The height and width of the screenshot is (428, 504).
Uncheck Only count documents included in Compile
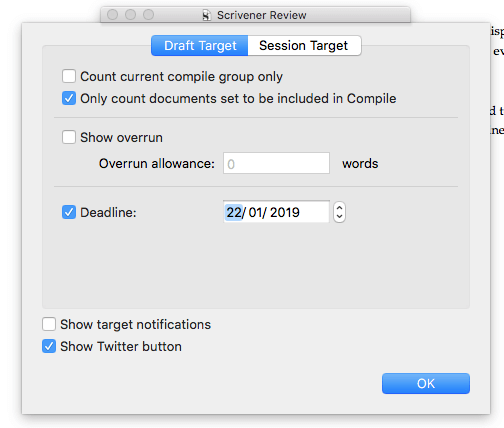click(69, 98)
